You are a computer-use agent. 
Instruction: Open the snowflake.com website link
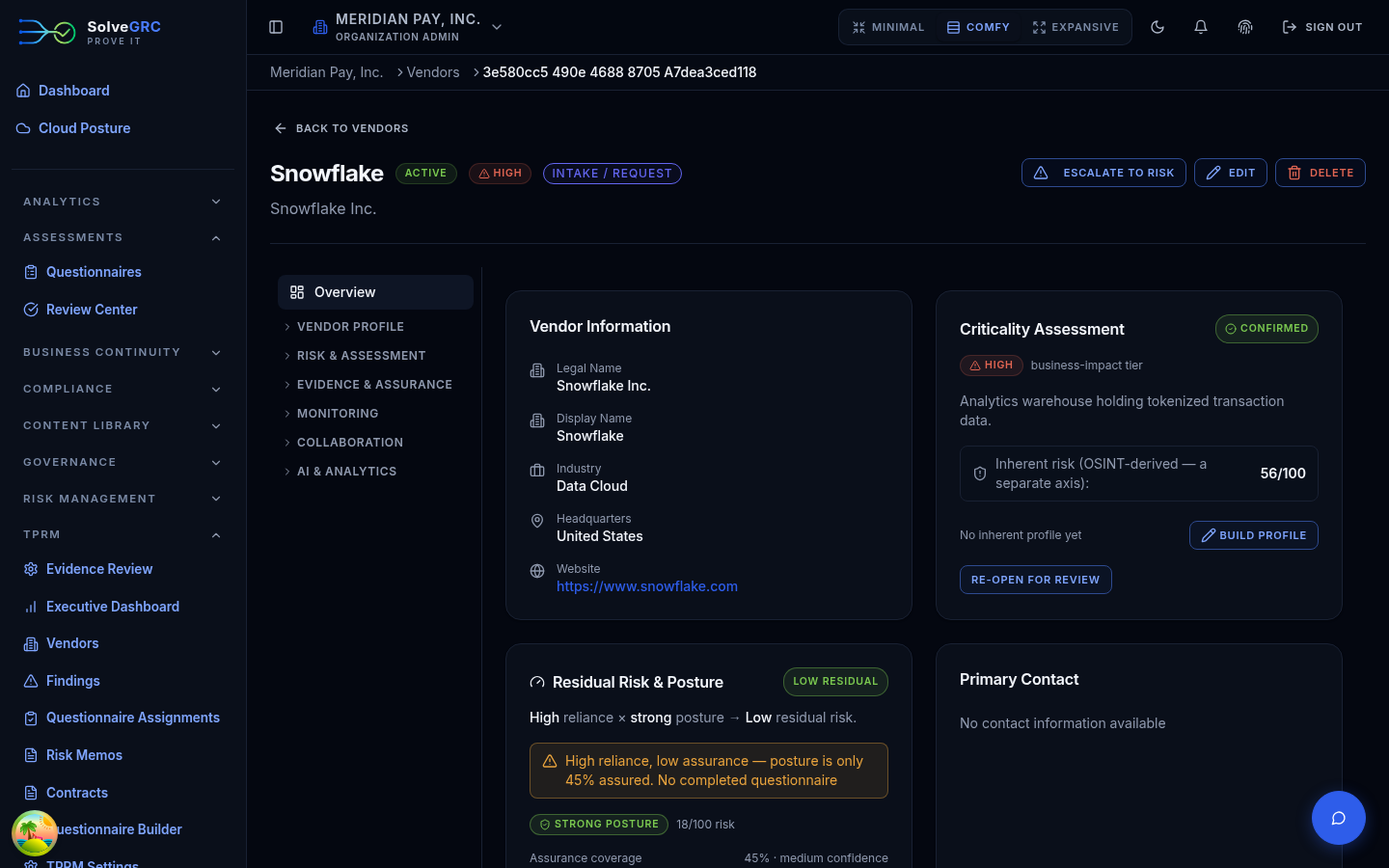pyautogui.click(x=647, y=586)
